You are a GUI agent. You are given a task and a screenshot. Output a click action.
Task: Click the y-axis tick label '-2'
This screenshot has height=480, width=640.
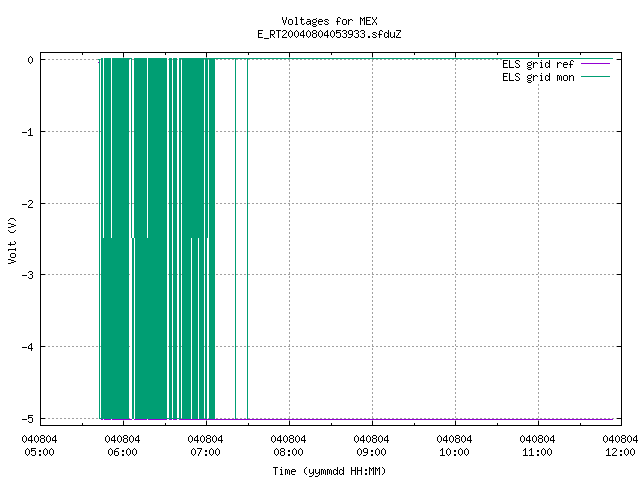coord(27,204)
